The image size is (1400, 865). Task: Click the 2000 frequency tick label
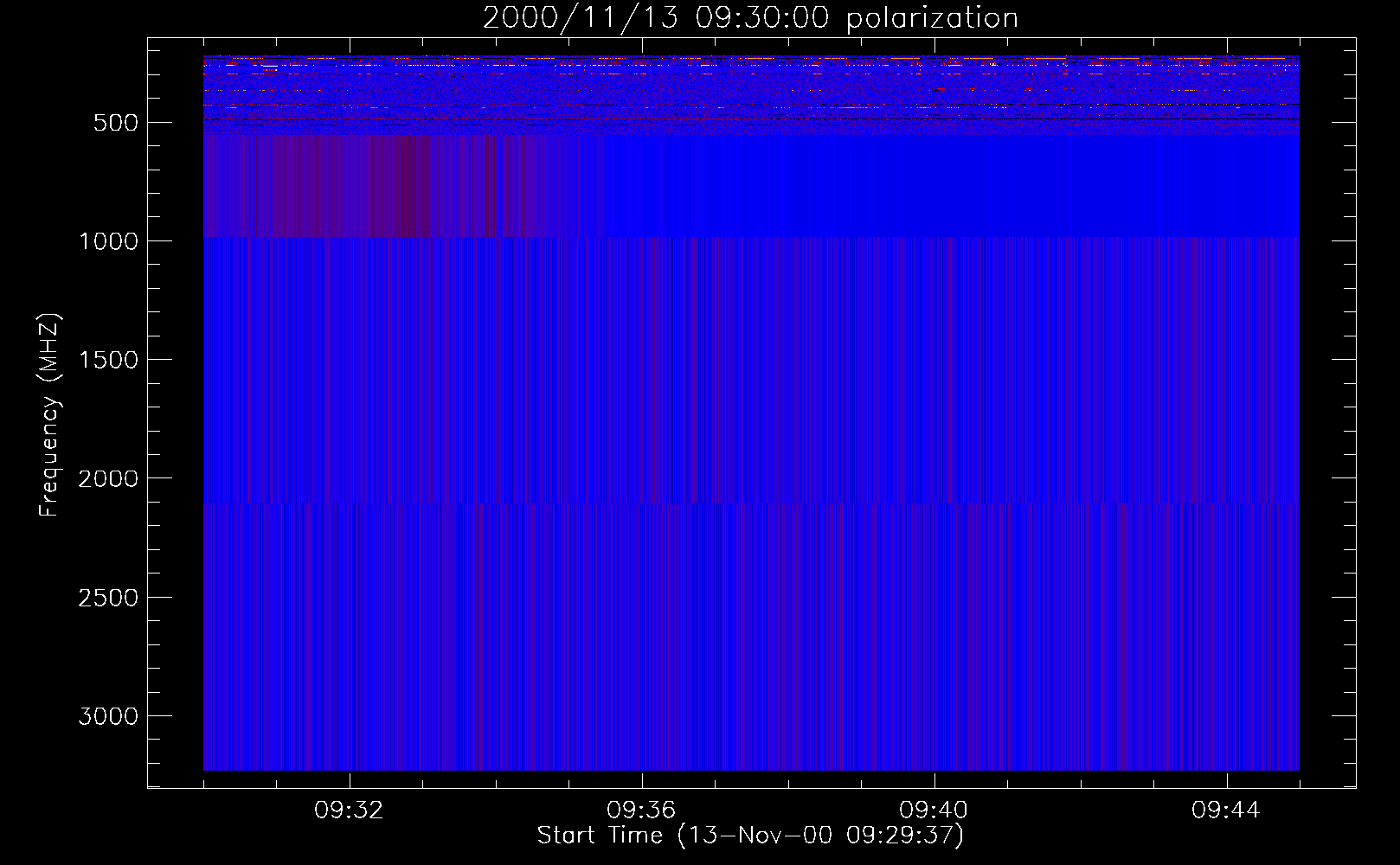coord(108,478)
